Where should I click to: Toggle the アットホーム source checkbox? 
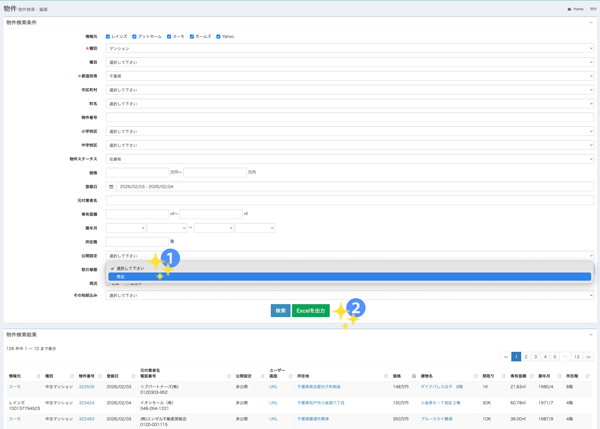(x=134, y=37)
